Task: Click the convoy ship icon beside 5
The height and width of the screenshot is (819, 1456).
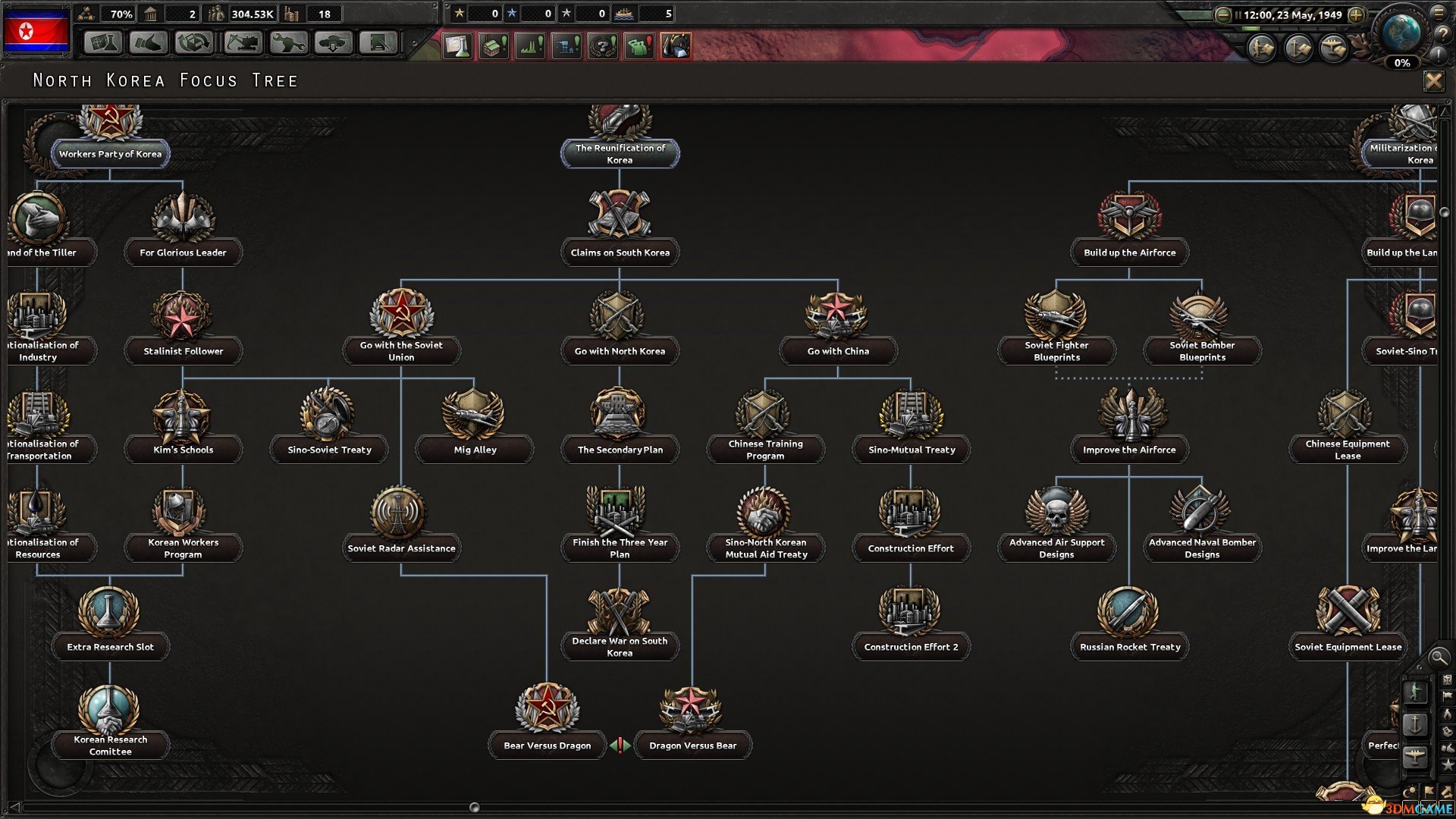Action: pyautogui.click(x=624, y=14)
